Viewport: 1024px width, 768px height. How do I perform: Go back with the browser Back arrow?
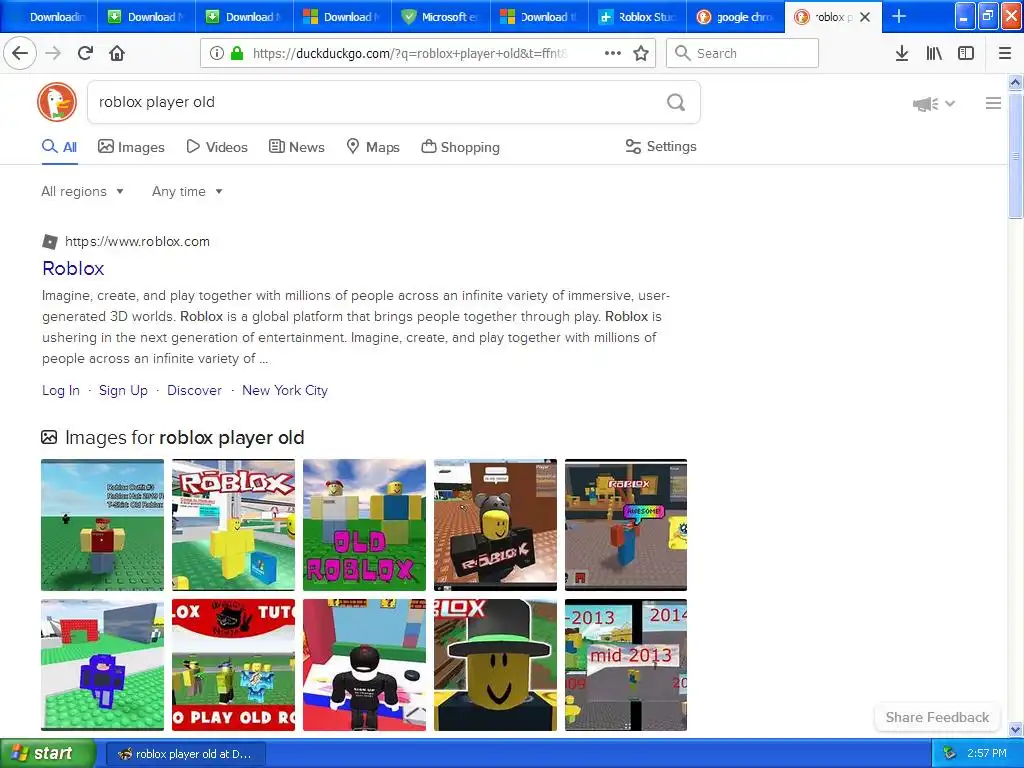(20, 53)
